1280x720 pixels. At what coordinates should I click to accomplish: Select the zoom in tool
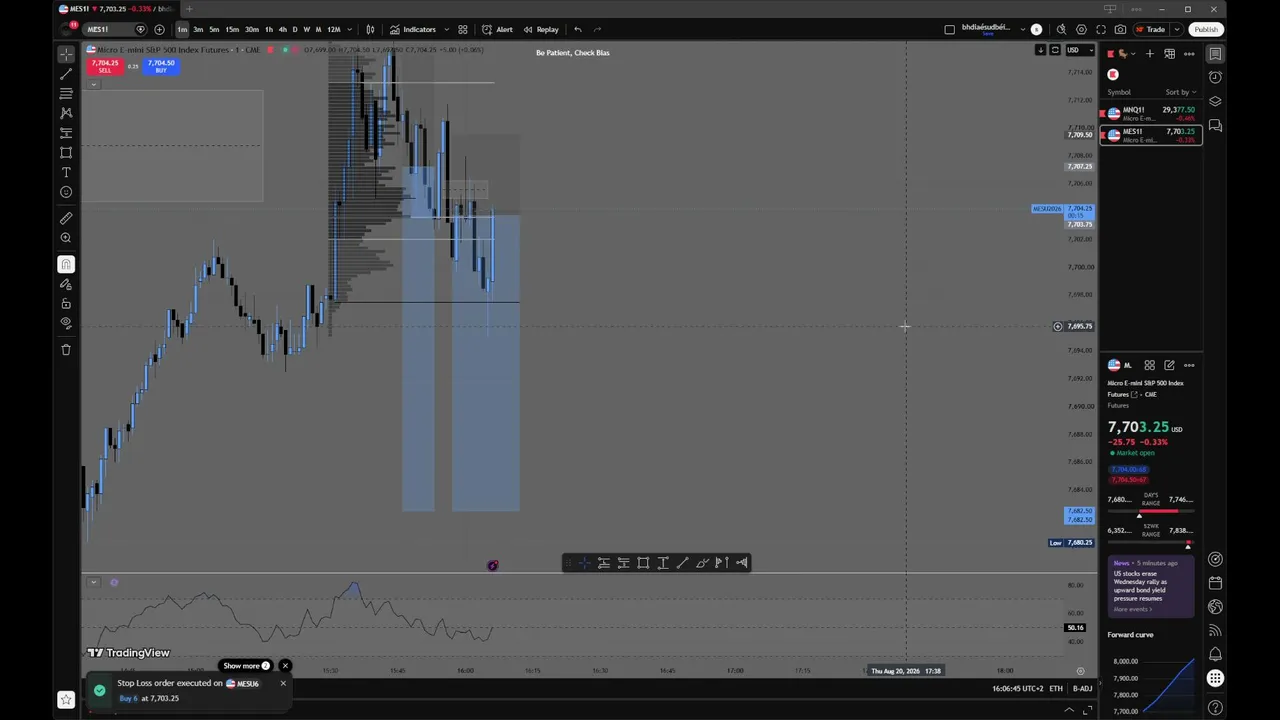pos(66,238)
